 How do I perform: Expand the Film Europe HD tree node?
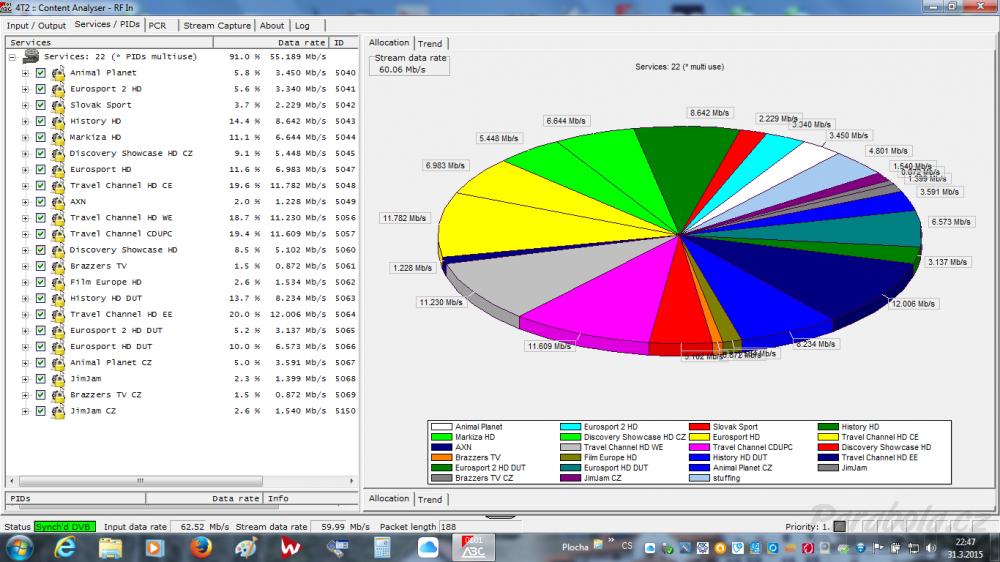pos(26,283)
